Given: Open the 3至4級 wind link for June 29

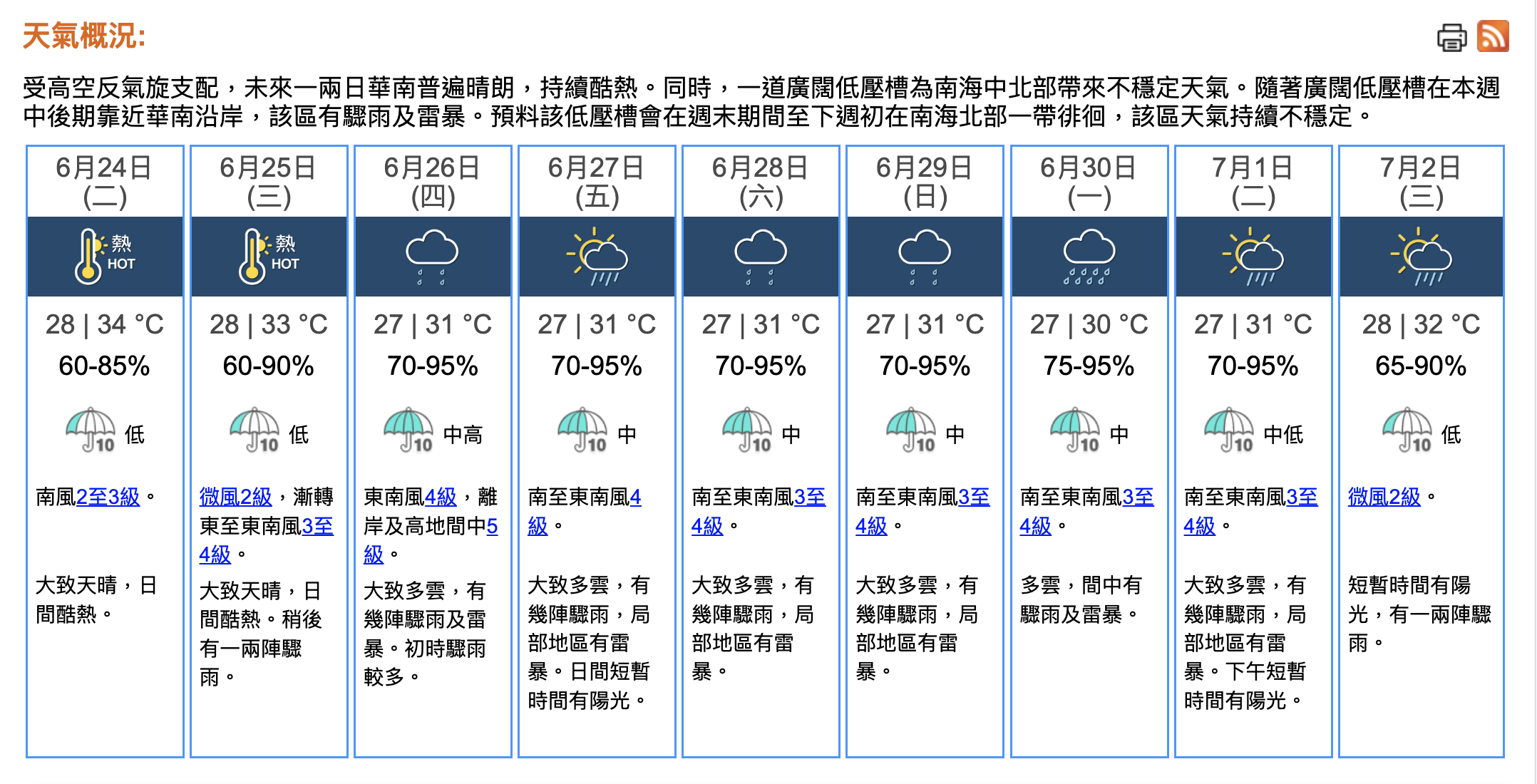Looking at the screenshot, I should pos(974,497).
